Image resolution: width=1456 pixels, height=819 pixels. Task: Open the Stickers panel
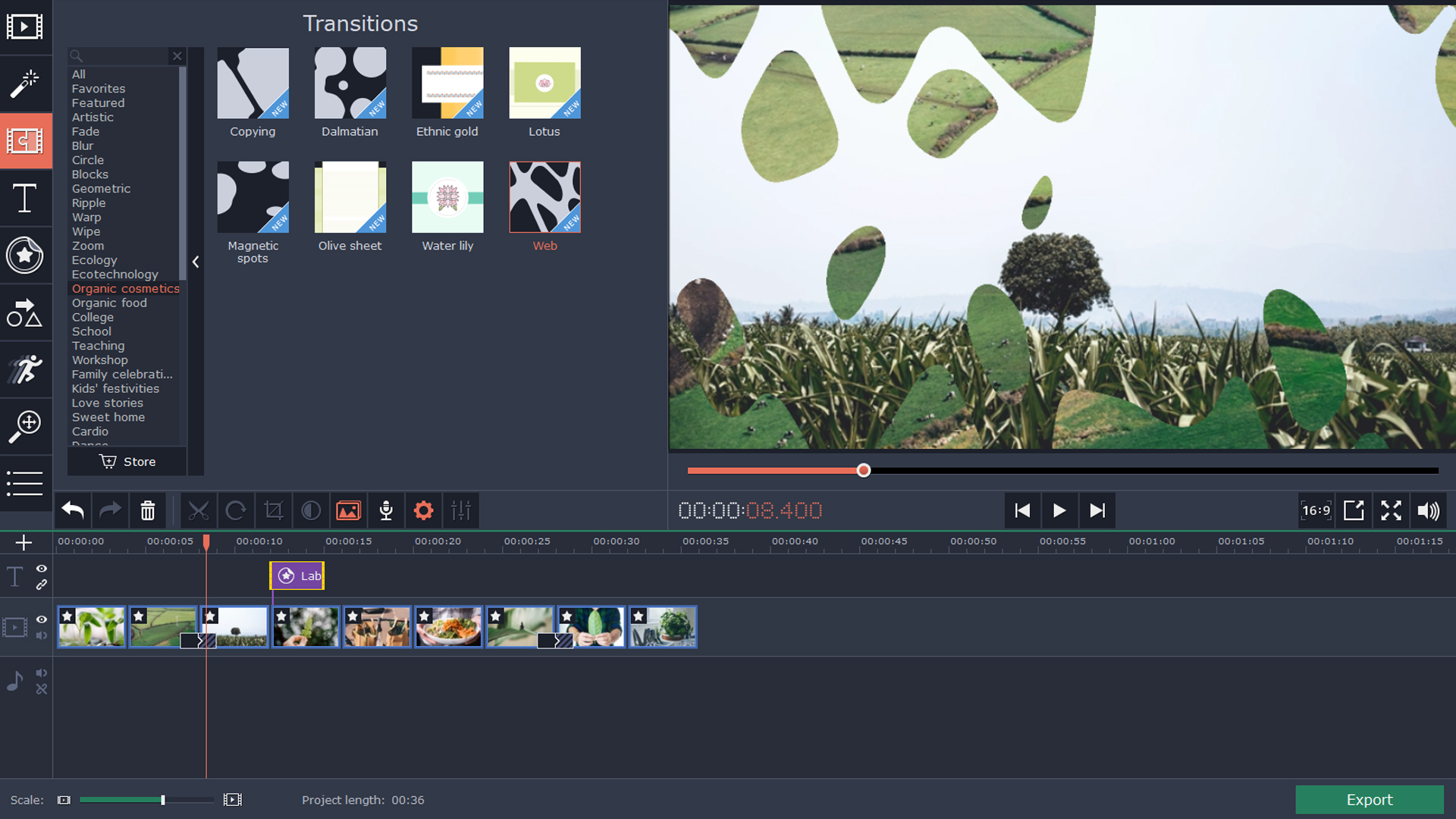pyautogui.click(x=26, y=256)
